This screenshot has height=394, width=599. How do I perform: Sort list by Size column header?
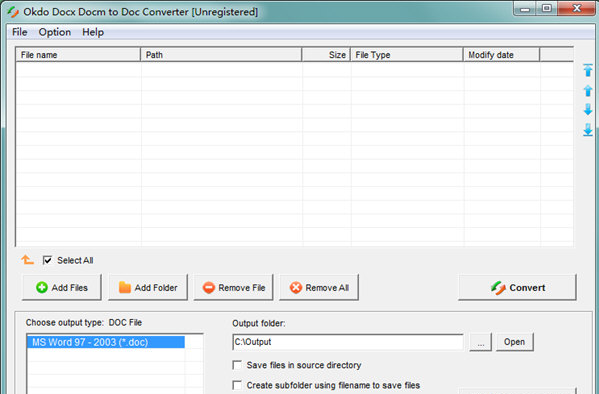click(x=326, y=55)
